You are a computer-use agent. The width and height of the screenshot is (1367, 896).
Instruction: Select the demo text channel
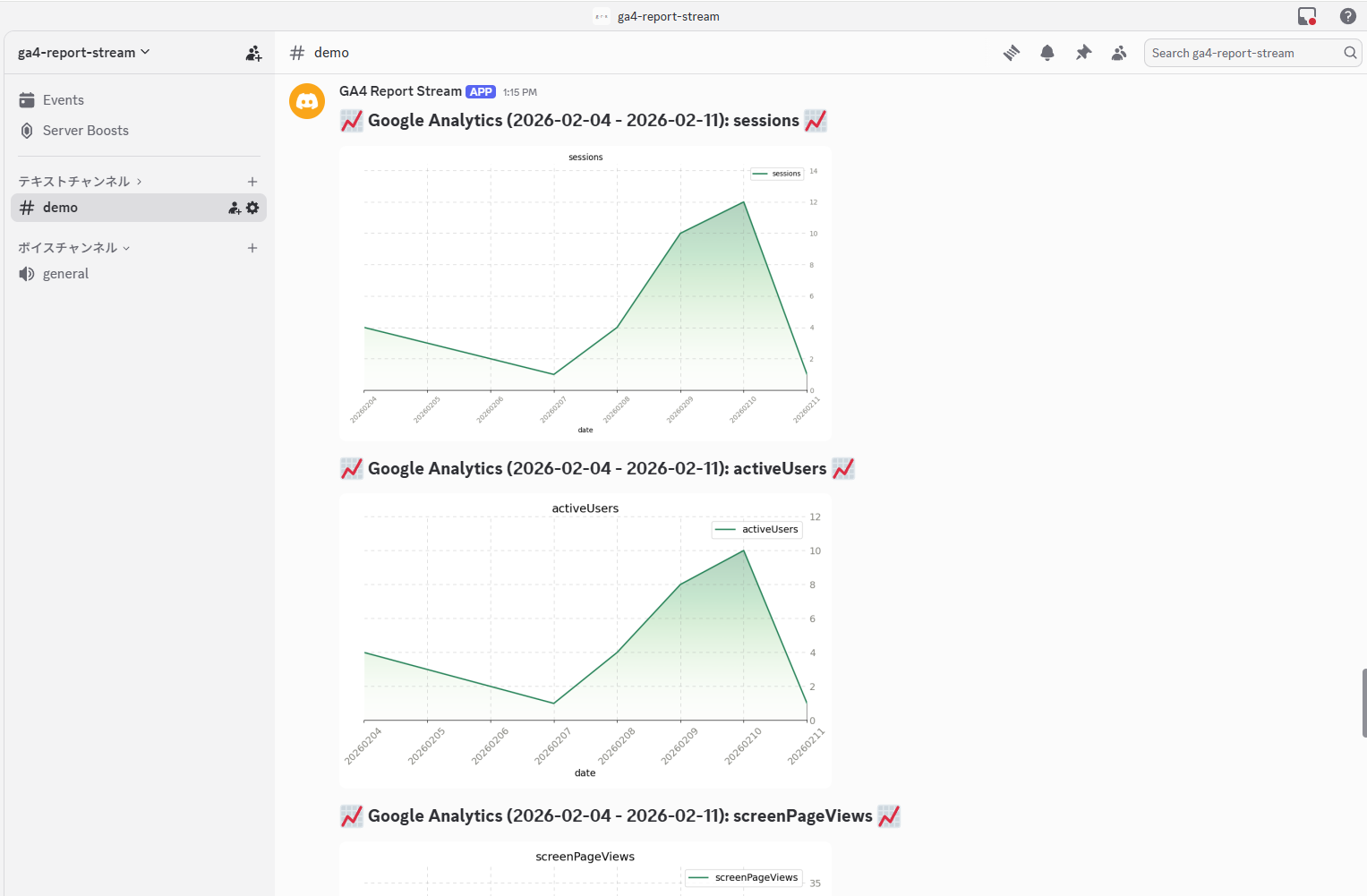point(139,208)
